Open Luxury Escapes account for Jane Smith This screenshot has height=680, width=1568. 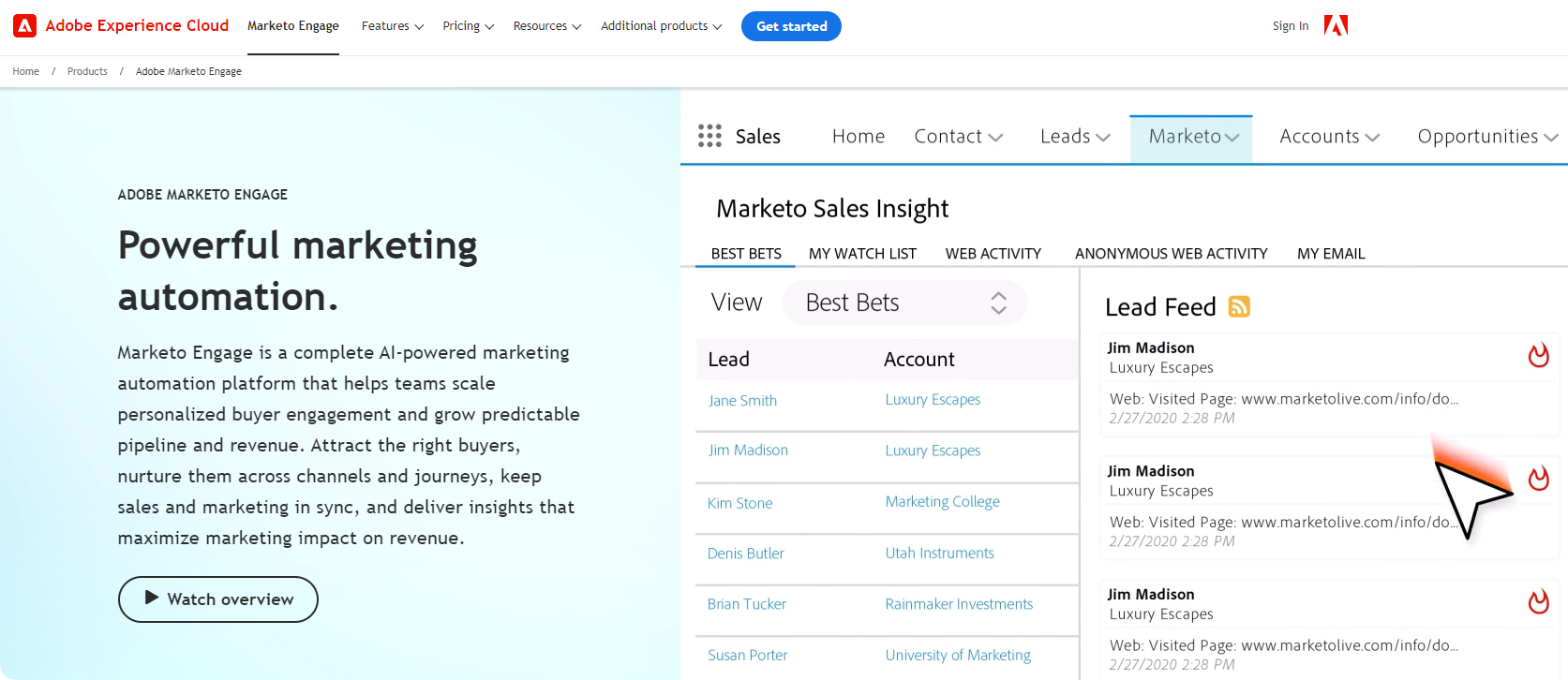[x=933, y=400]
